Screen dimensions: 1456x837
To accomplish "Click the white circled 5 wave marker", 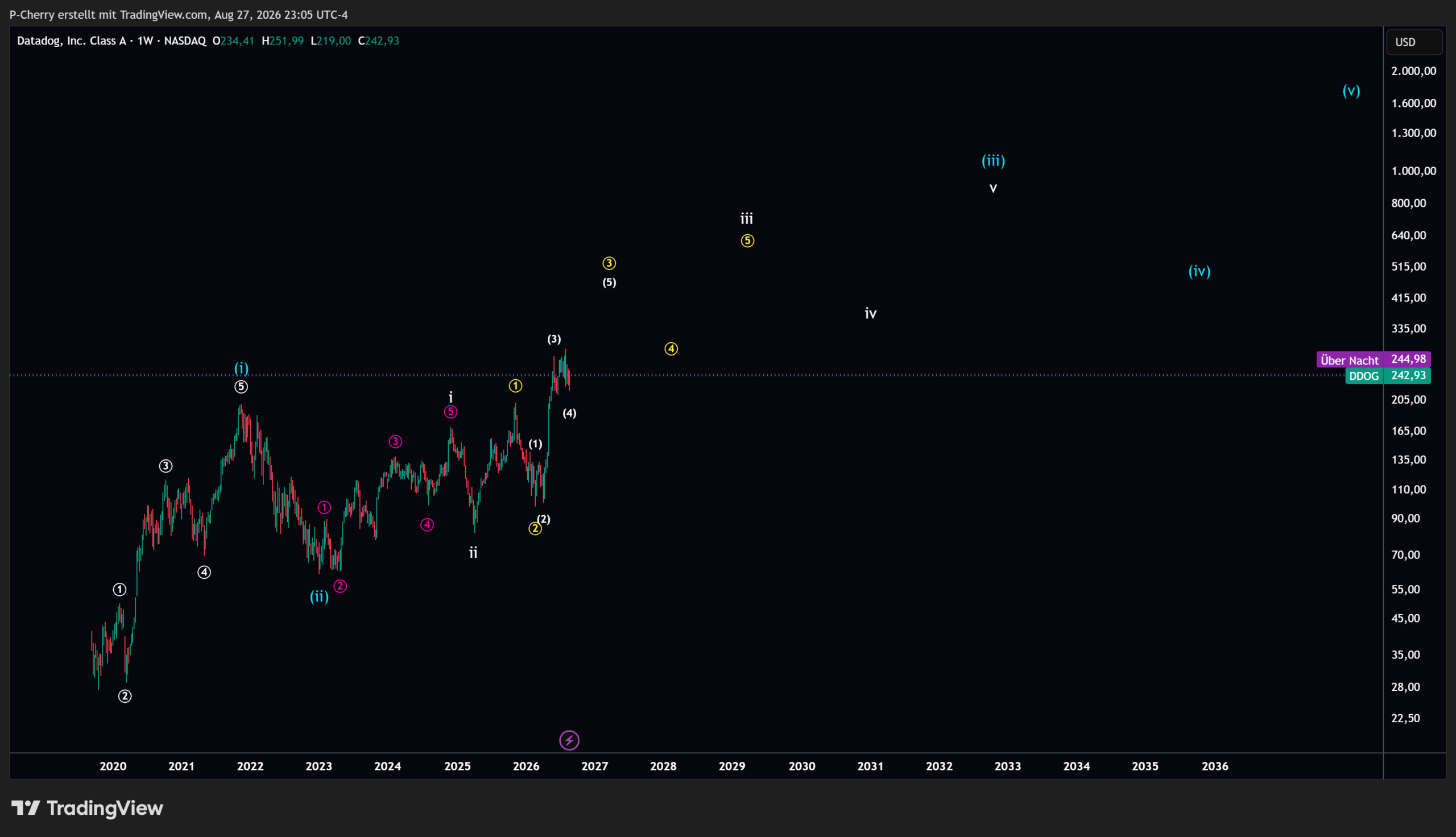I will pyautogui.click(x=241, y=387).
